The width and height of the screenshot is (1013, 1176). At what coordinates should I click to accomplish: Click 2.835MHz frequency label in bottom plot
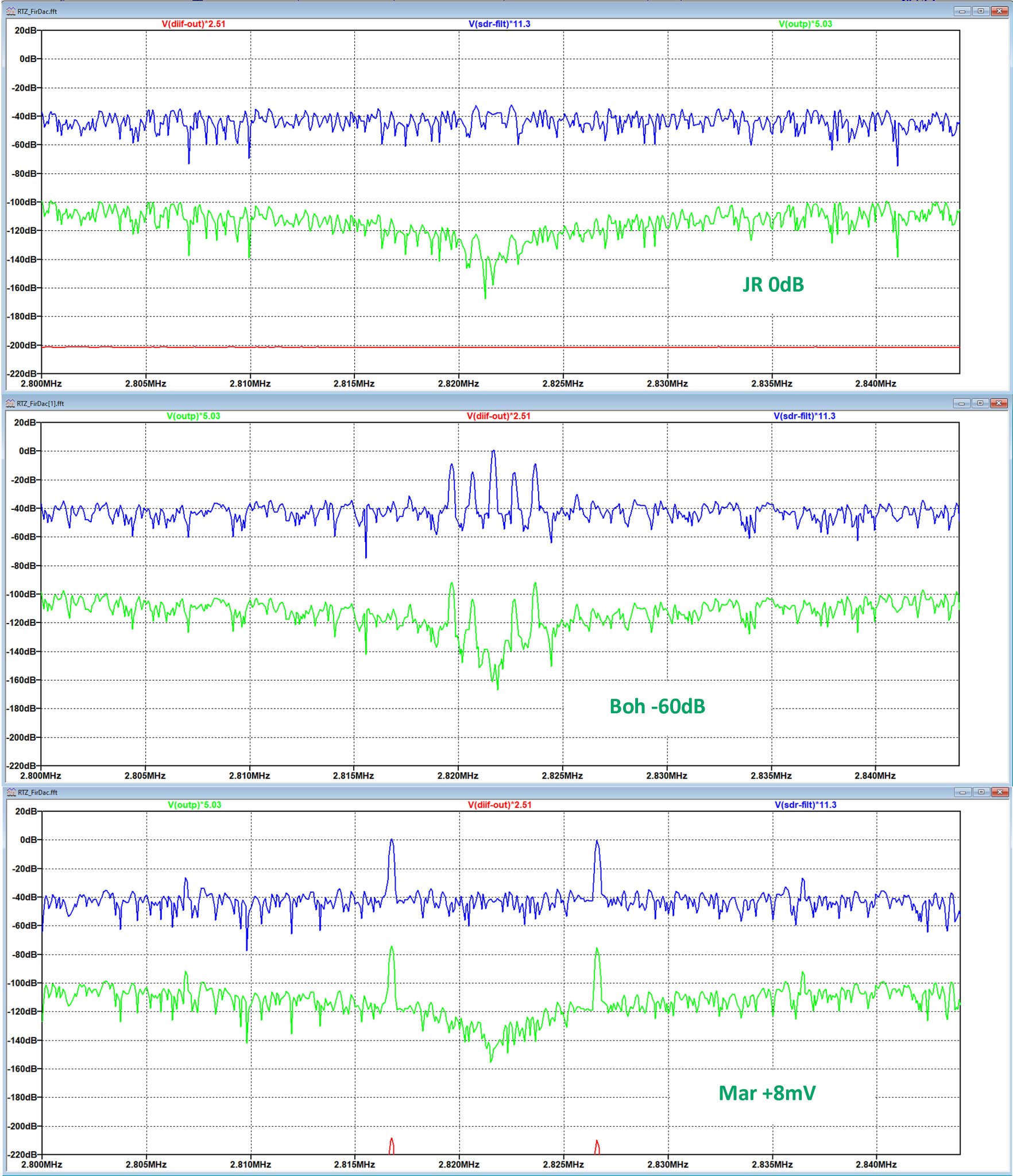pyautogui.click(x=772, y=1165)
